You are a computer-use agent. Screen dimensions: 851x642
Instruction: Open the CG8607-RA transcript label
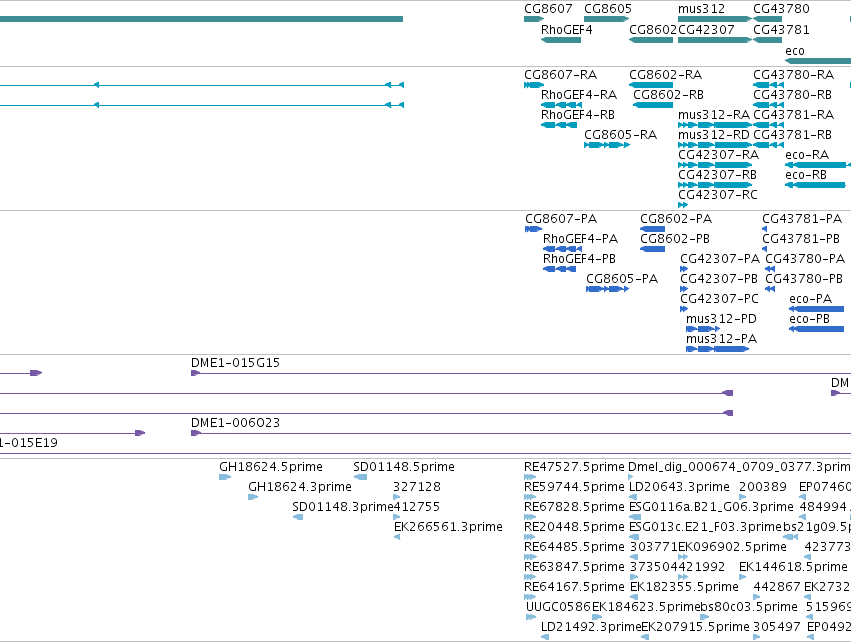(561, 75)
